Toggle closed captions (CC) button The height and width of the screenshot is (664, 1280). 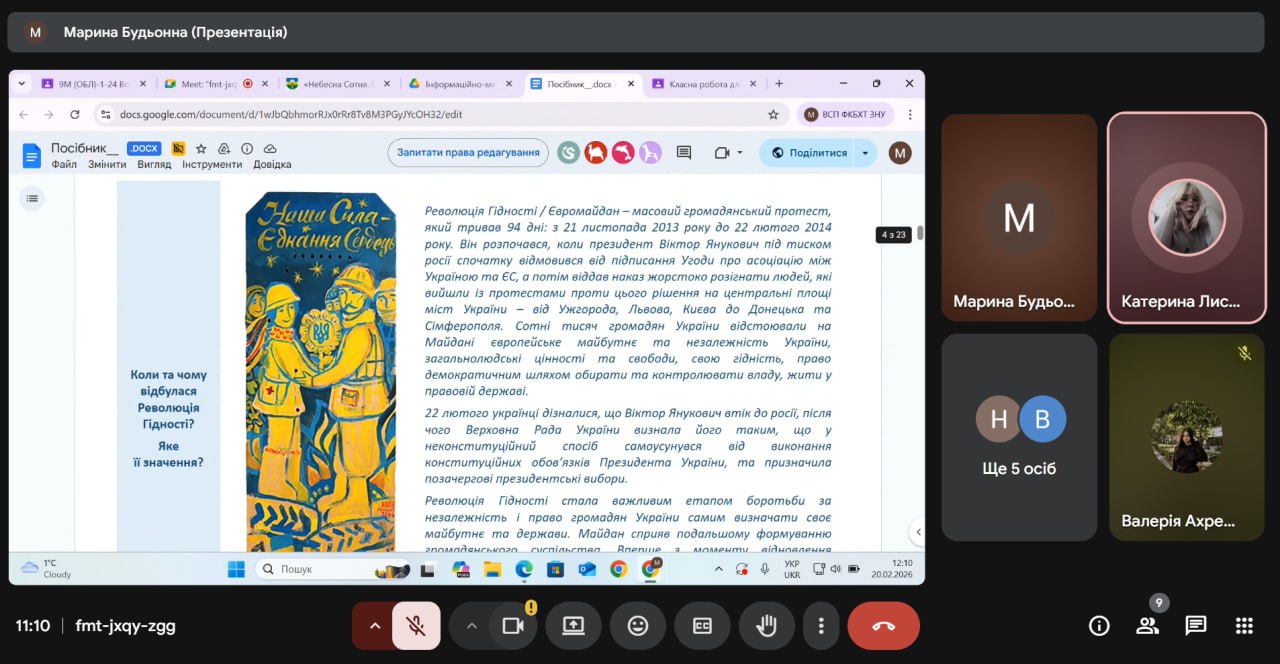pos(702,626)
